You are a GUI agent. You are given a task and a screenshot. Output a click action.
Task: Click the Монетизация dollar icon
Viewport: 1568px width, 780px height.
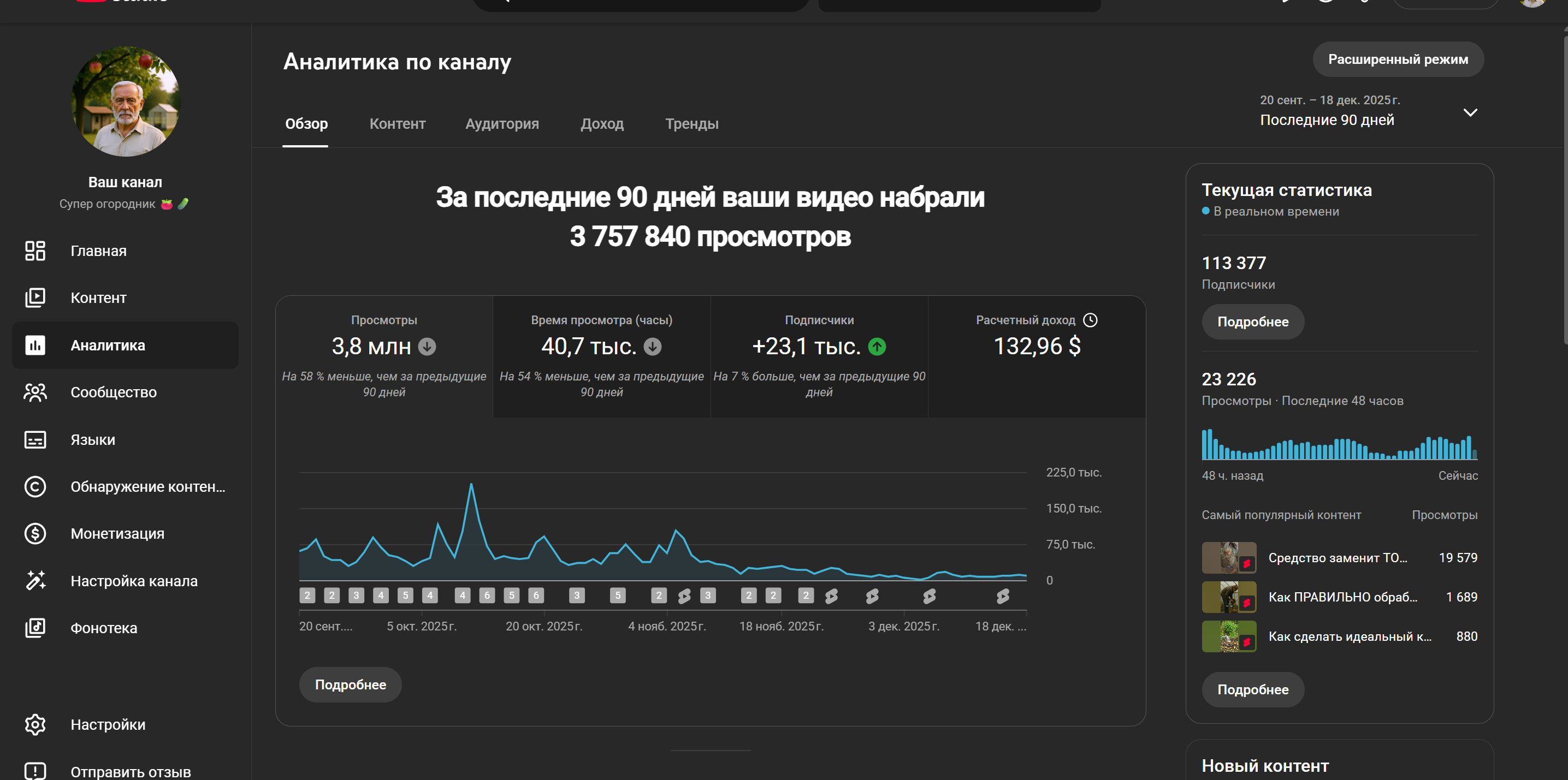pos(35,534)
